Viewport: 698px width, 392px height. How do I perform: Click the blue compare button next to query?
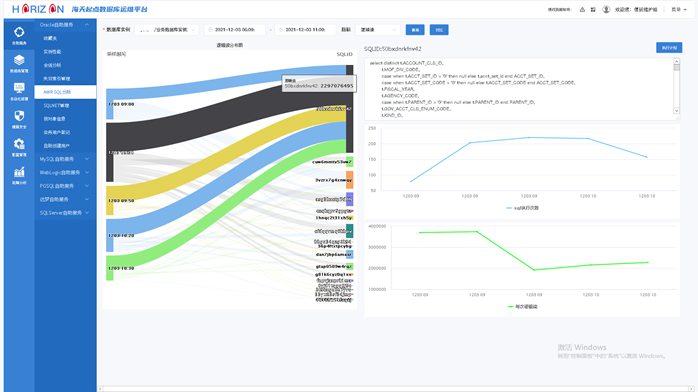coord(439,30)
